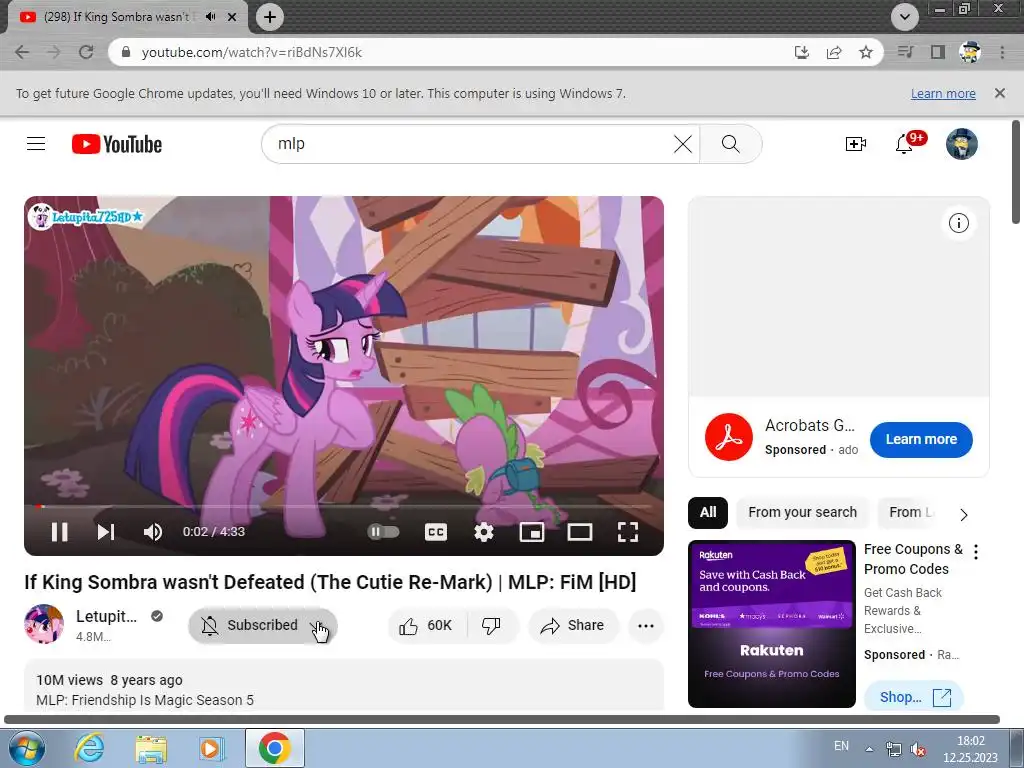This screenshot has height=768, width=1024.
Task: Open the YouTube account avatar menu
Action: (x=962, y=144)
